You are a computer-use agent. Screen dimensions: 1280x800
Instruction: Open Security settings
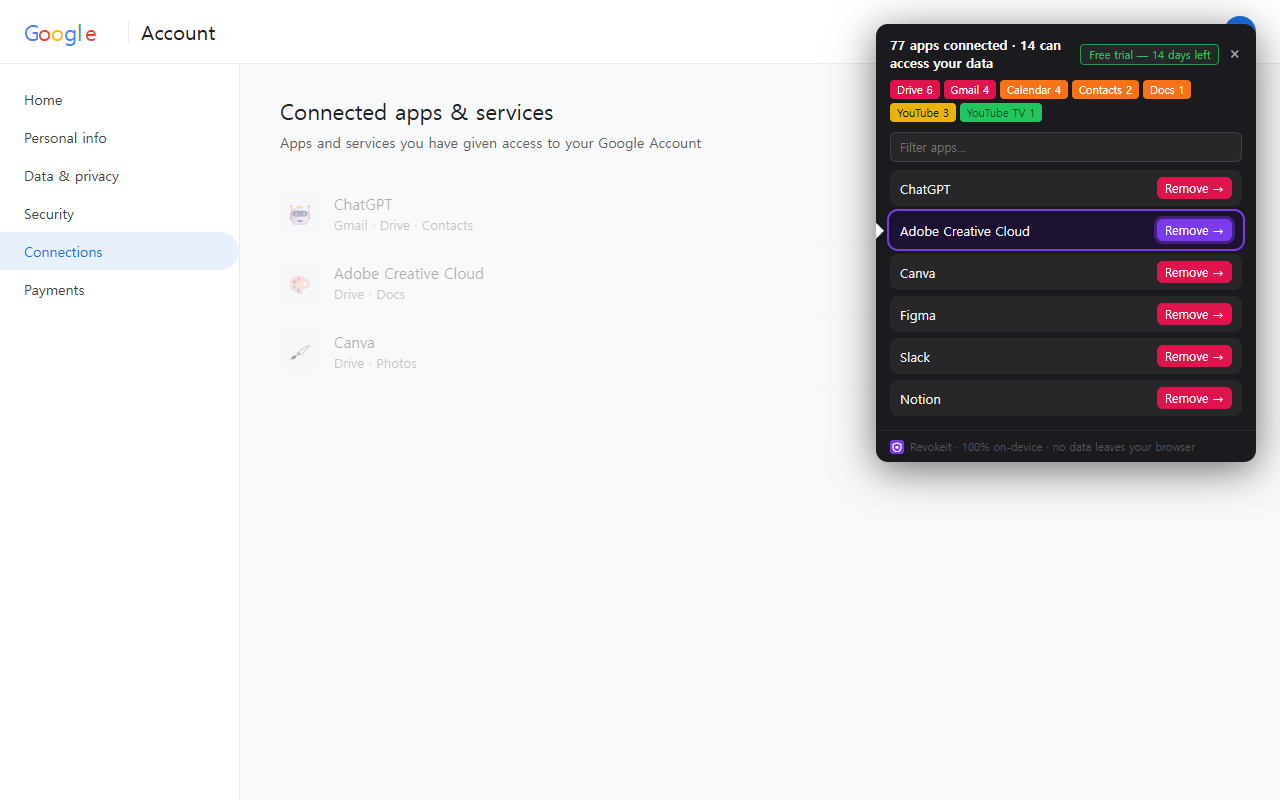click(x=49, y=214)
